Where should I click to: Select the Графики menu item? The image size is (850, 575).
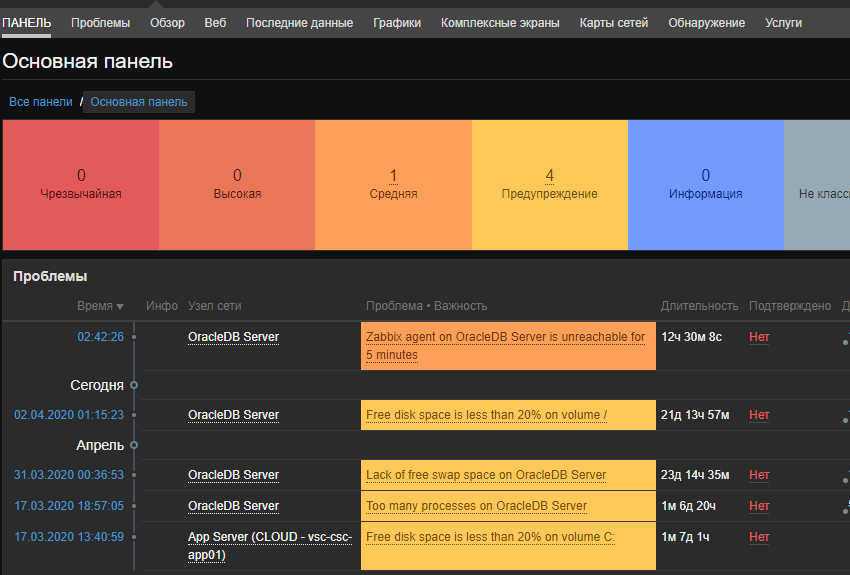(x=396, y=23)
